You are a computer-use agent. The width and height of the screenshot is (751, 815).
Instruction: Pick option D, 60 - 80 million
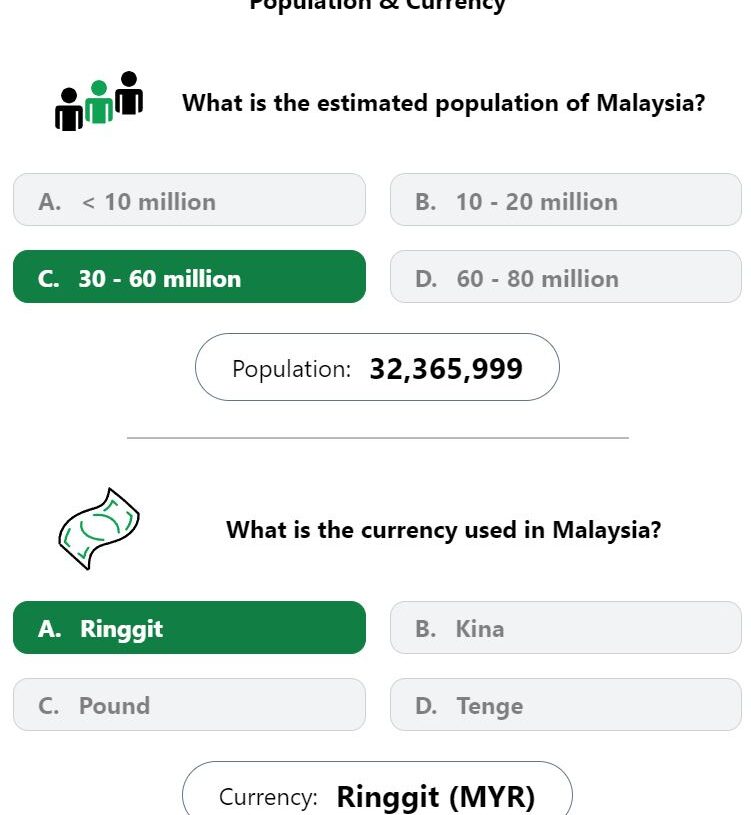pos(566,277)
